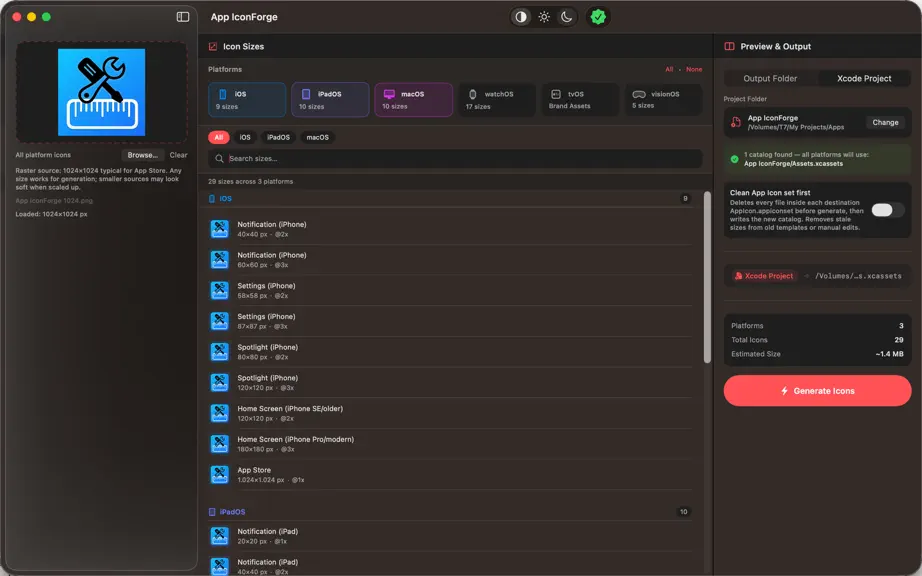This screenshot has height=576, width=922.
Task: Click the project folder icon beside App IconForge
Action: pyautogui.click(x=736, y=122)
